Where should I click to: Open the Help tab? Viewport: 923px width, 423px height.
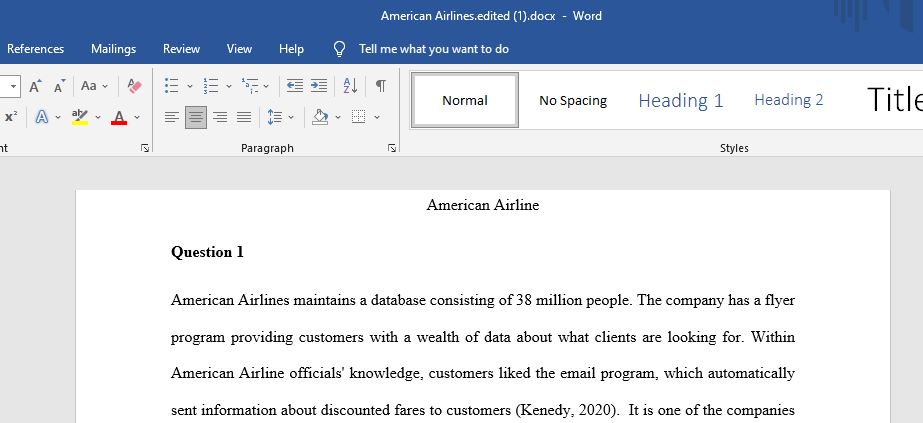(x=291, y=49)
